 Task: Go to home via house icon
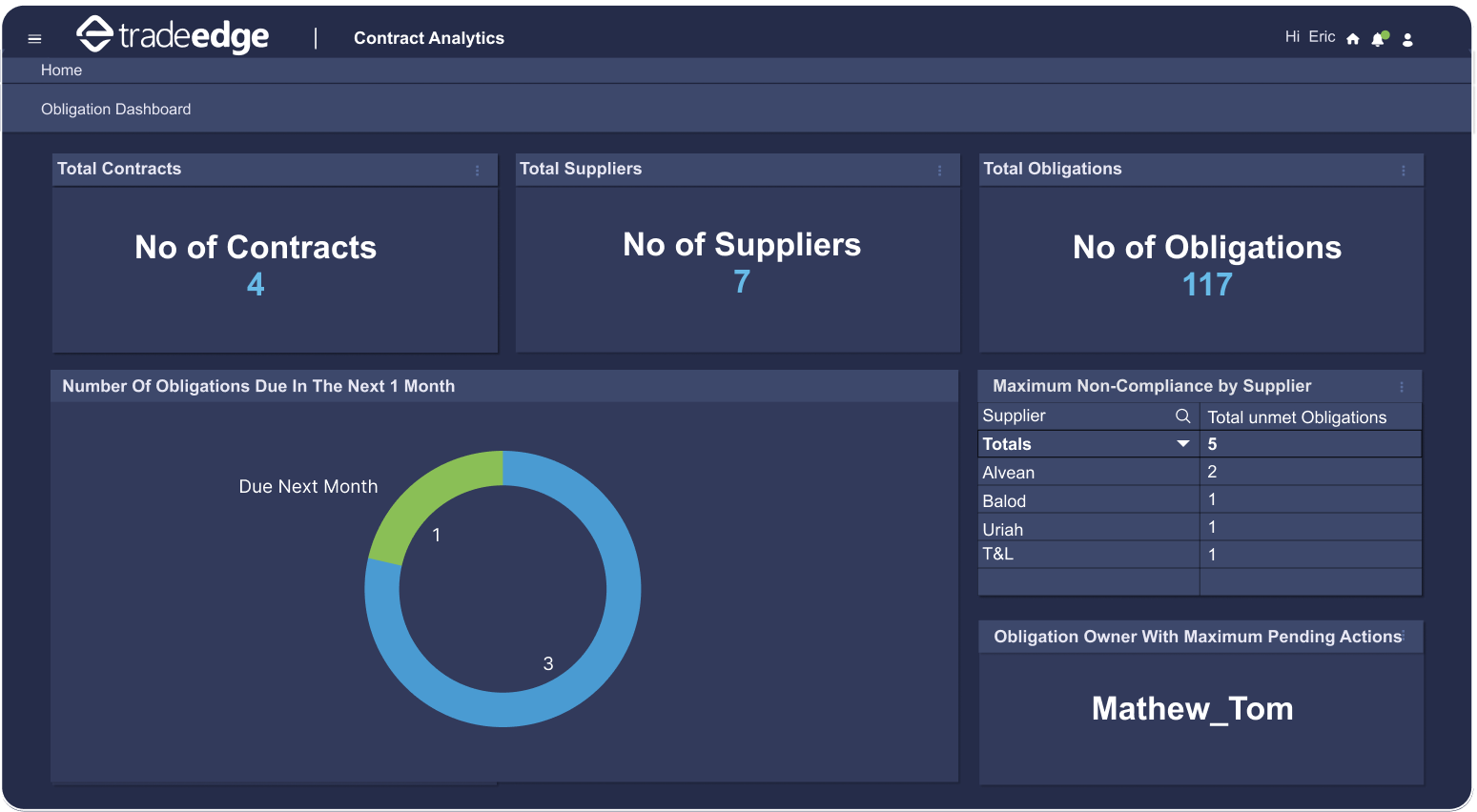pyautogui.click(x=1352, y=39)
